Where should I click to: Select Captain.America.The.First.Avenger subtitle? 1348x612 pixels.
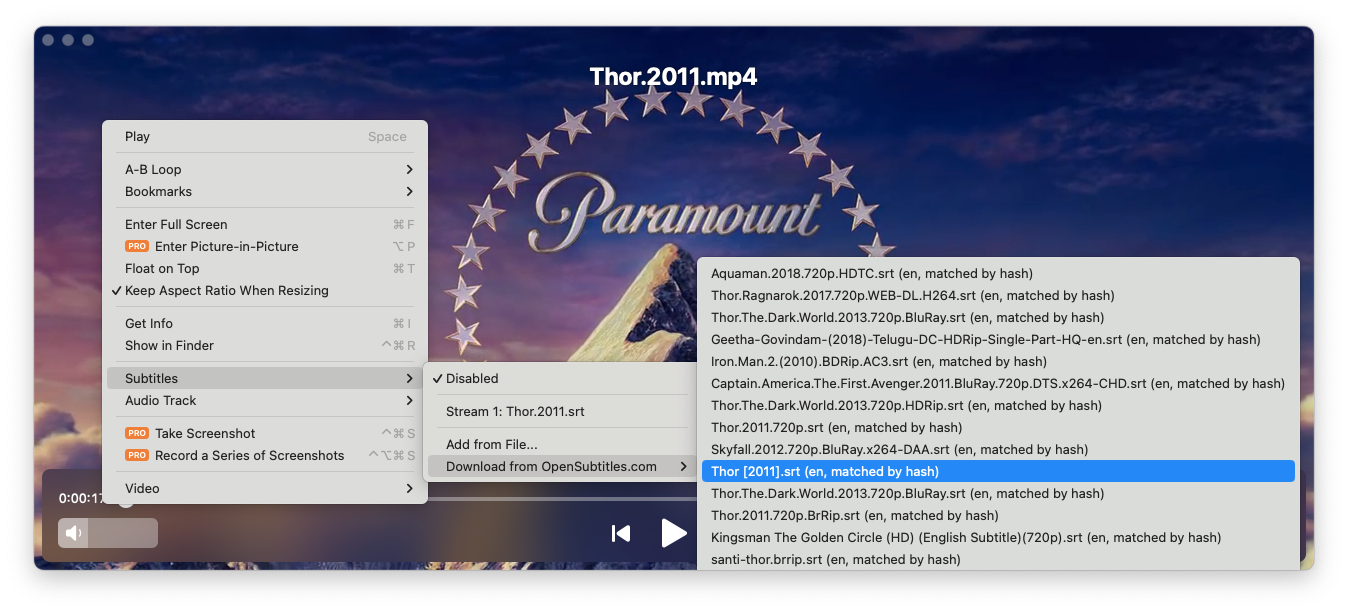tap(998, 383)
